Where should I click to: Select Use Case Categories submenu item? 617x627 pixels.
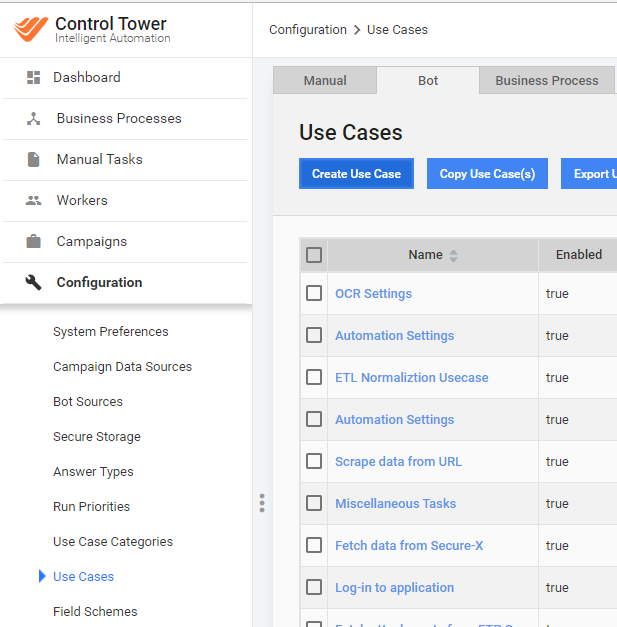tap(113, 542)
